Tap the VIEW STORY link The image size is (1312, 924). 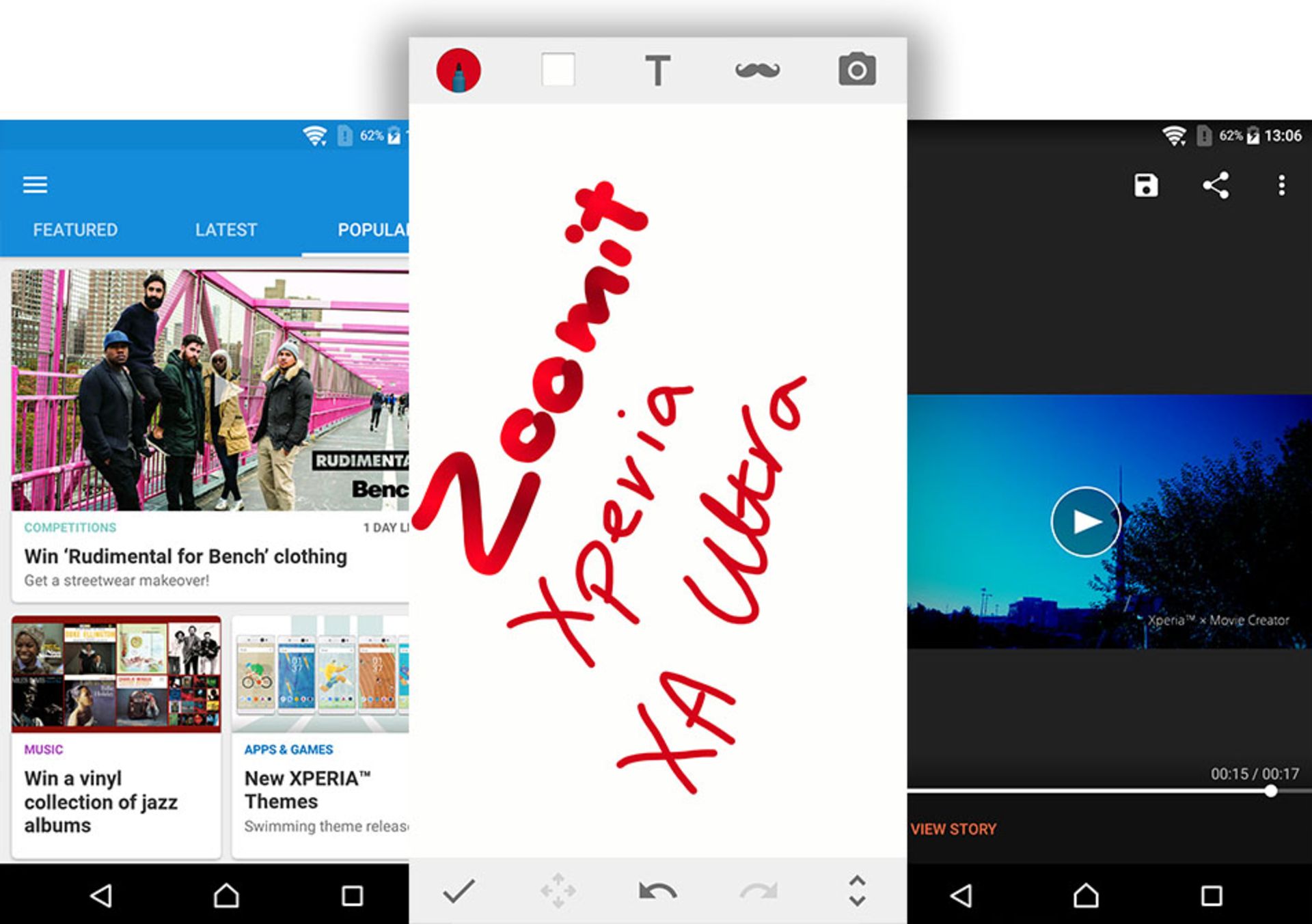(953, 829)
